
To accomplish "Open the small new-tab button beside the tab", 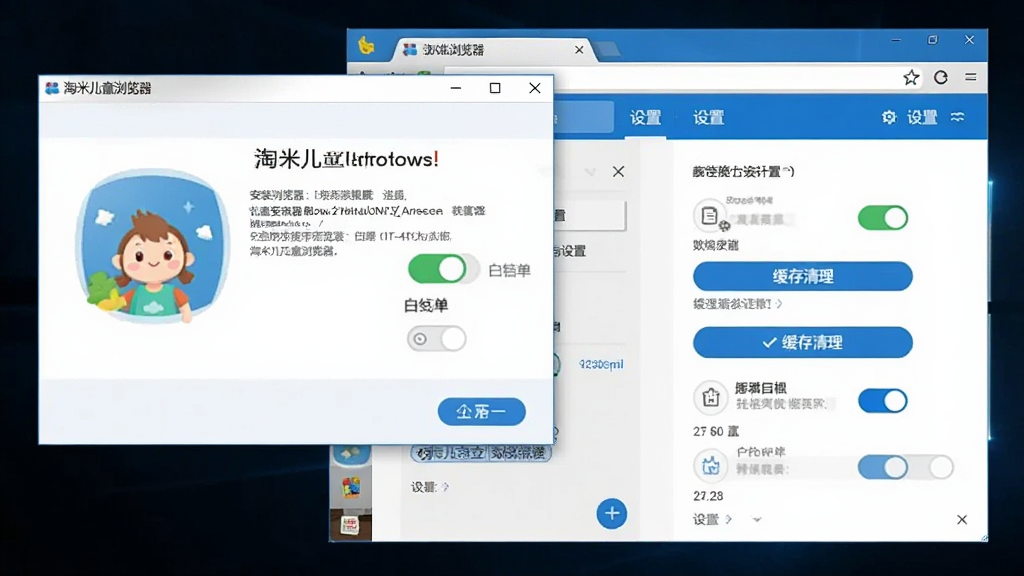I will 607,50.
